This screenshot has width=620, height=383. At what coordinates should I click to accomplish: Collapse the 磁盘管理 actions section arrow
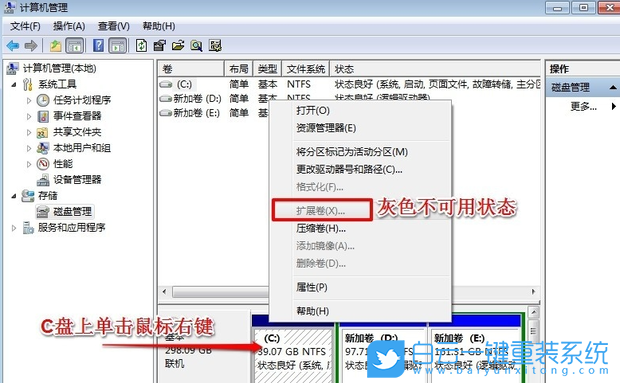612,87
